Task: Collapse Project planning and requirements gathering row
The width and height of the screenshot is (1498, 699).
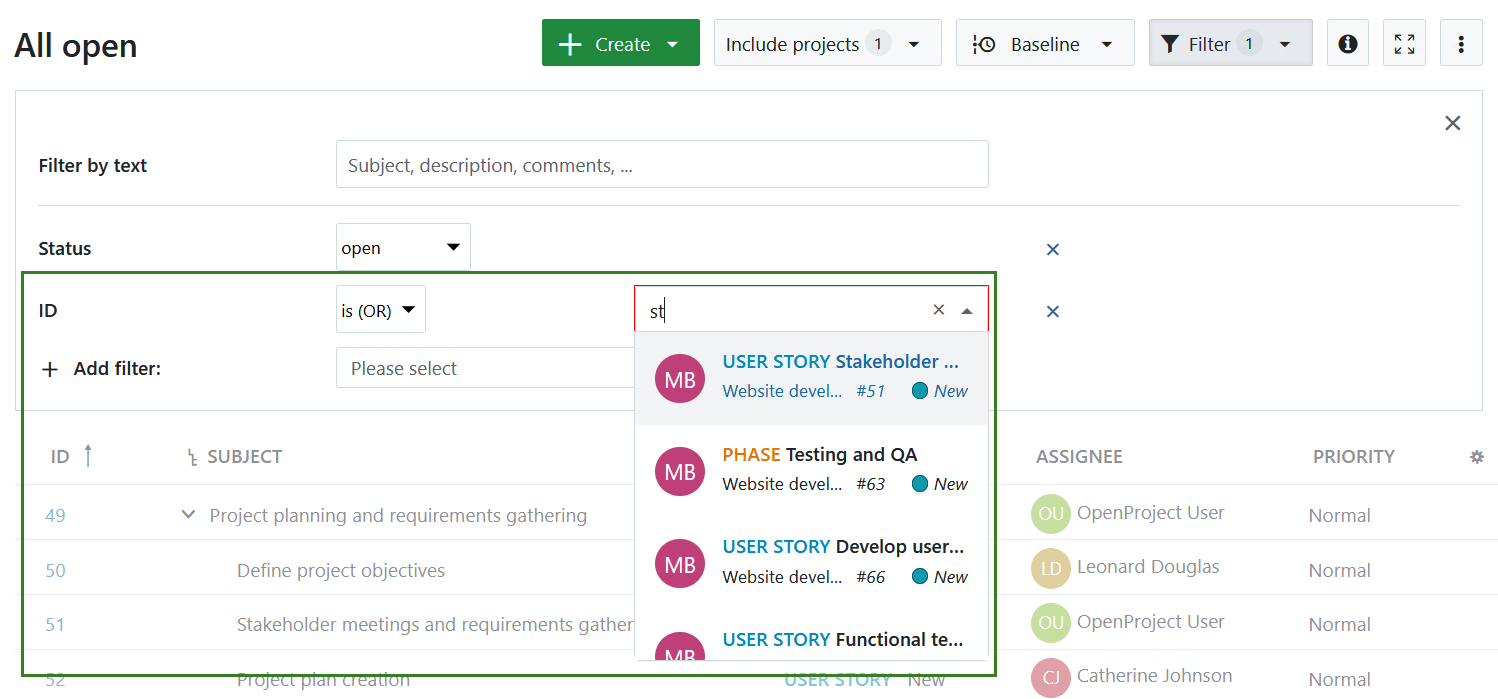Action: pos(188,514)
